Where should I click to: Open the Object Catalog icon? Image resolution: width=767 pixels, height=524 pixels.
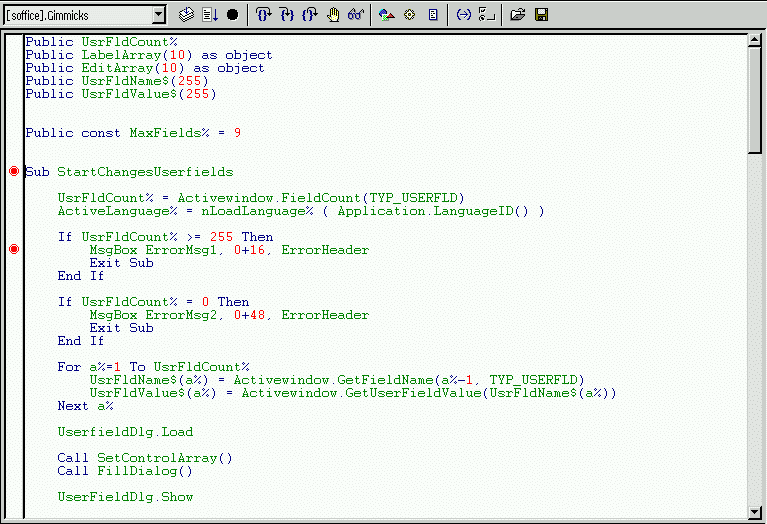coord(386,15)
